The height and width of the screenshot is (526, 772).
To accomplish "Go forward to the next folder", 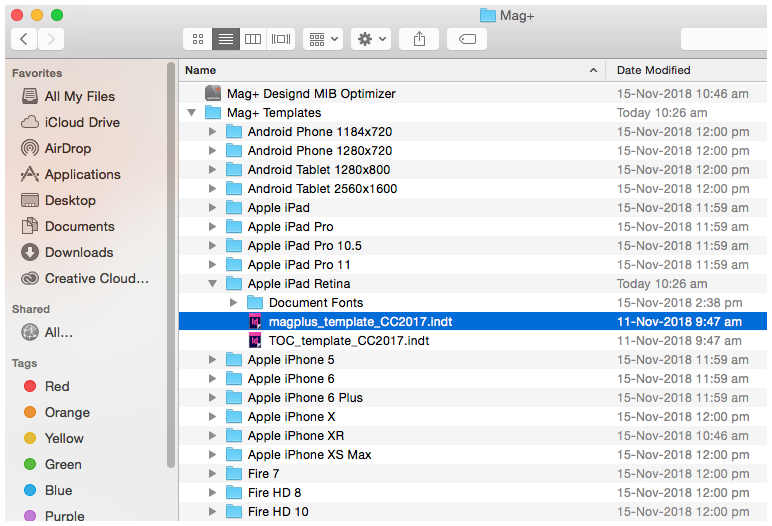I will (x=51, y=39).
